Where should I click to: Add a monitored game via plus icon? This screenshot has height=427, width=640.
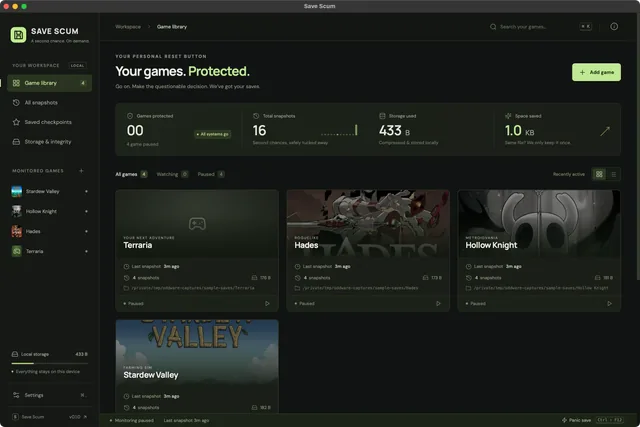81,171
